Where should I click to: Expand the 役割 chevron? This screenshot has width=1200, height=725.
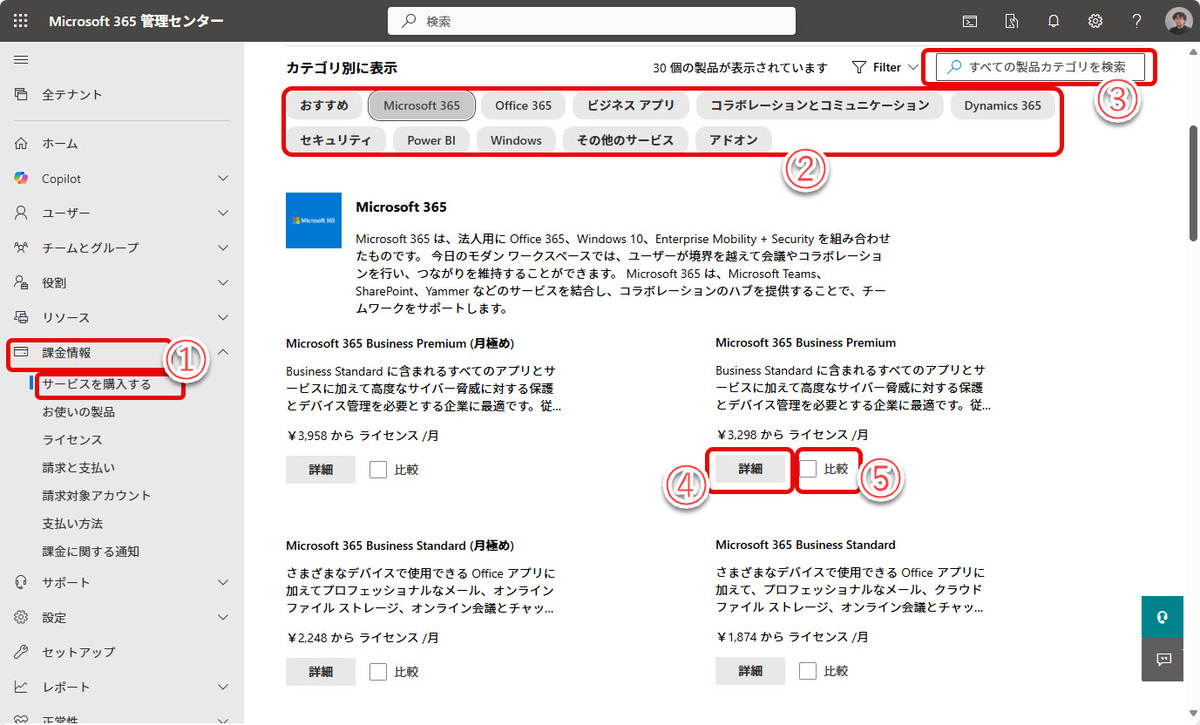click(x=223, y=282)
